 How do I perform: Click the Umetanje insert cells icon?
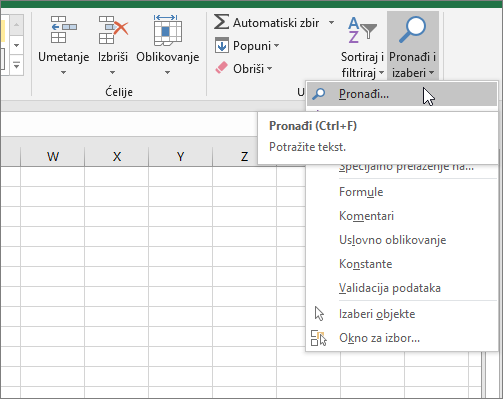[63, 29]
